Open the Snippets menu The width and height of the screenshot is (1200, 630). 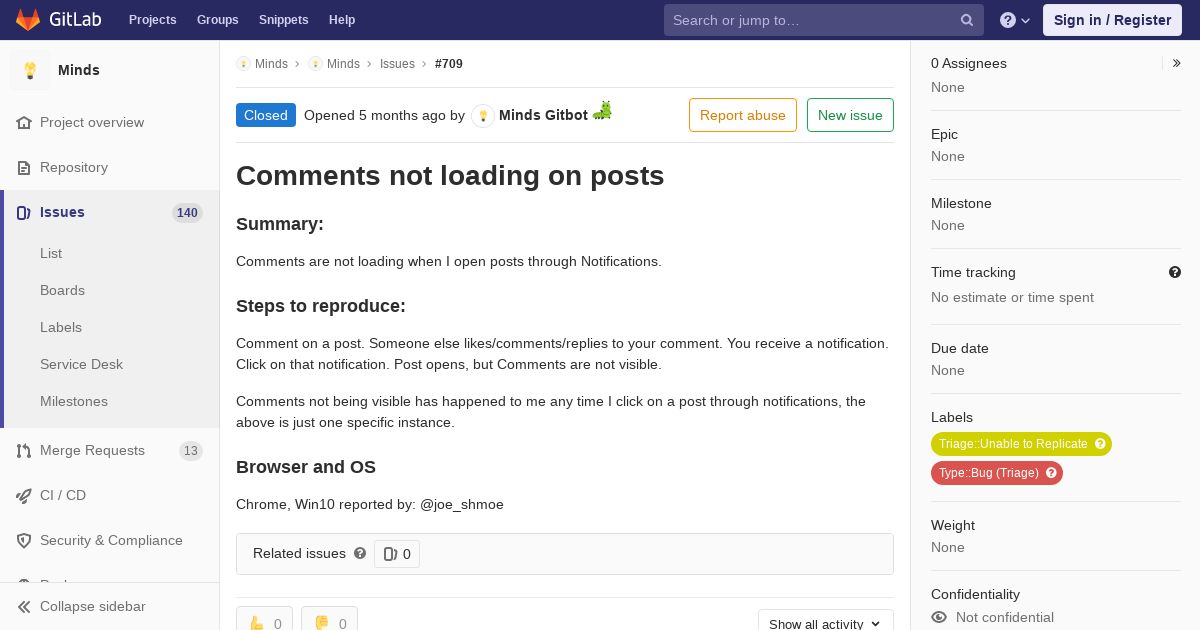pyautogui.click(x=284, y=20)
